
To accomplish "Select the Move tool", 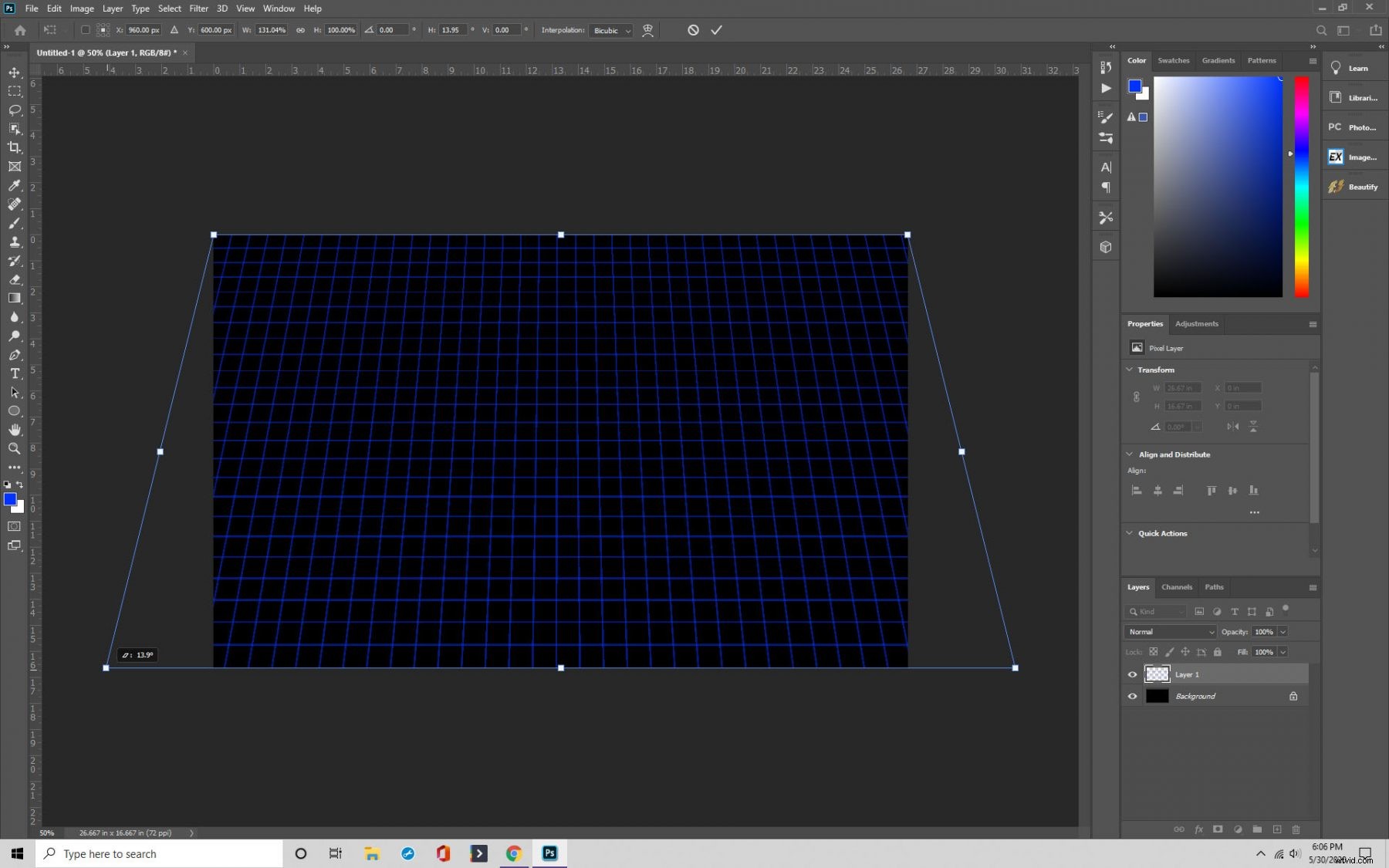I will pyautogui.click(x=14, y=73).
